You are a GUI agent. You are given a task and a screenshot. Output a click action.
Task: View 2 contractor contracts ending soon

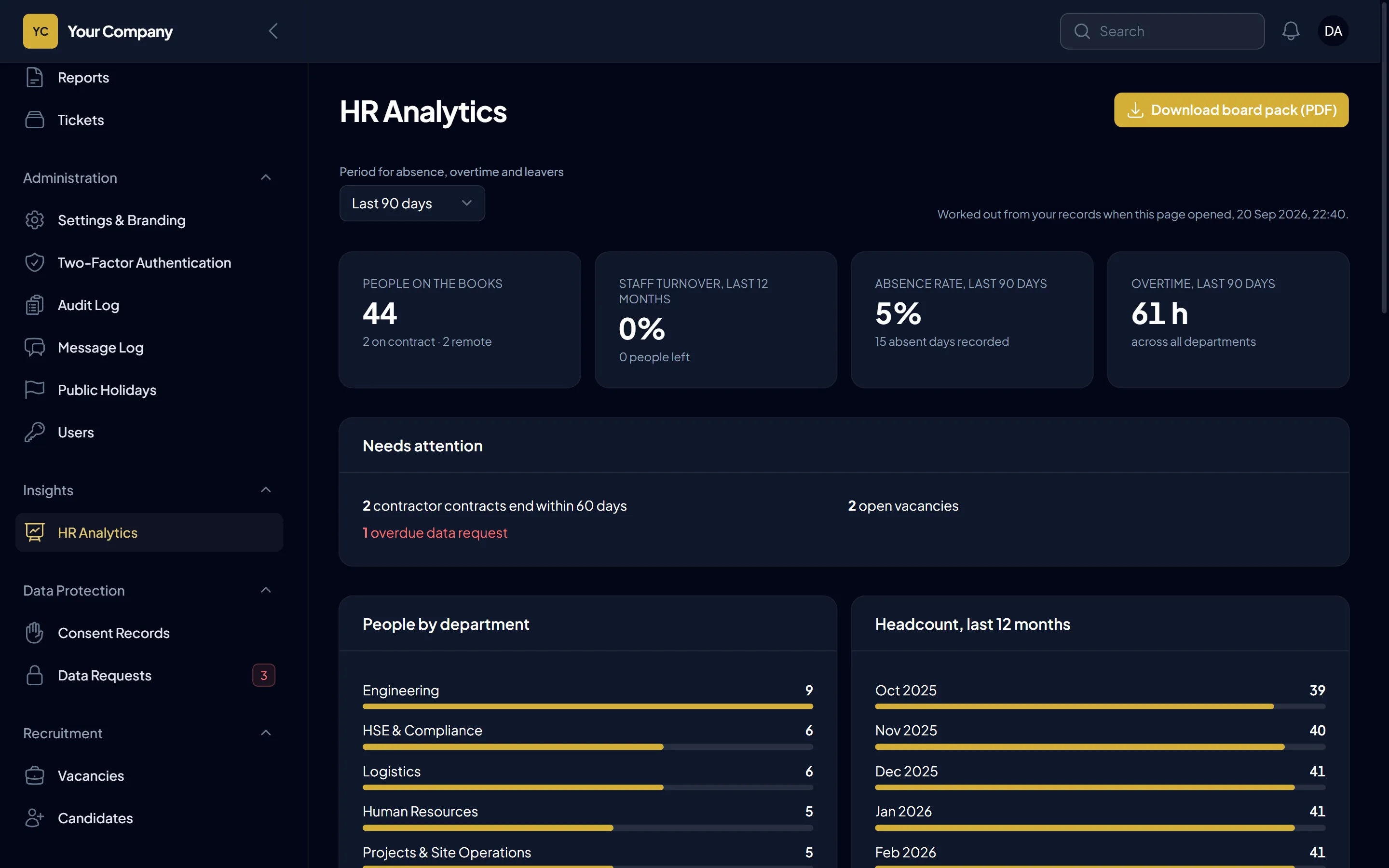pyautogui.click(x=495, y=506)
